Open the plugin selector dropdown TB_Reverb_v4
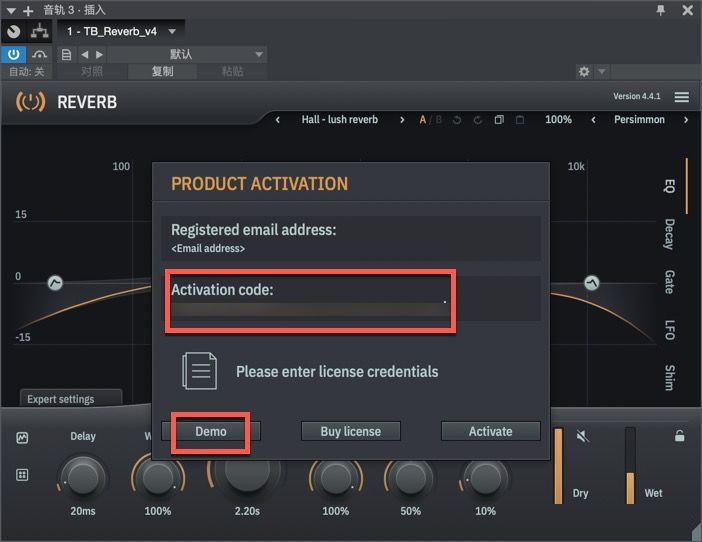 120,31
